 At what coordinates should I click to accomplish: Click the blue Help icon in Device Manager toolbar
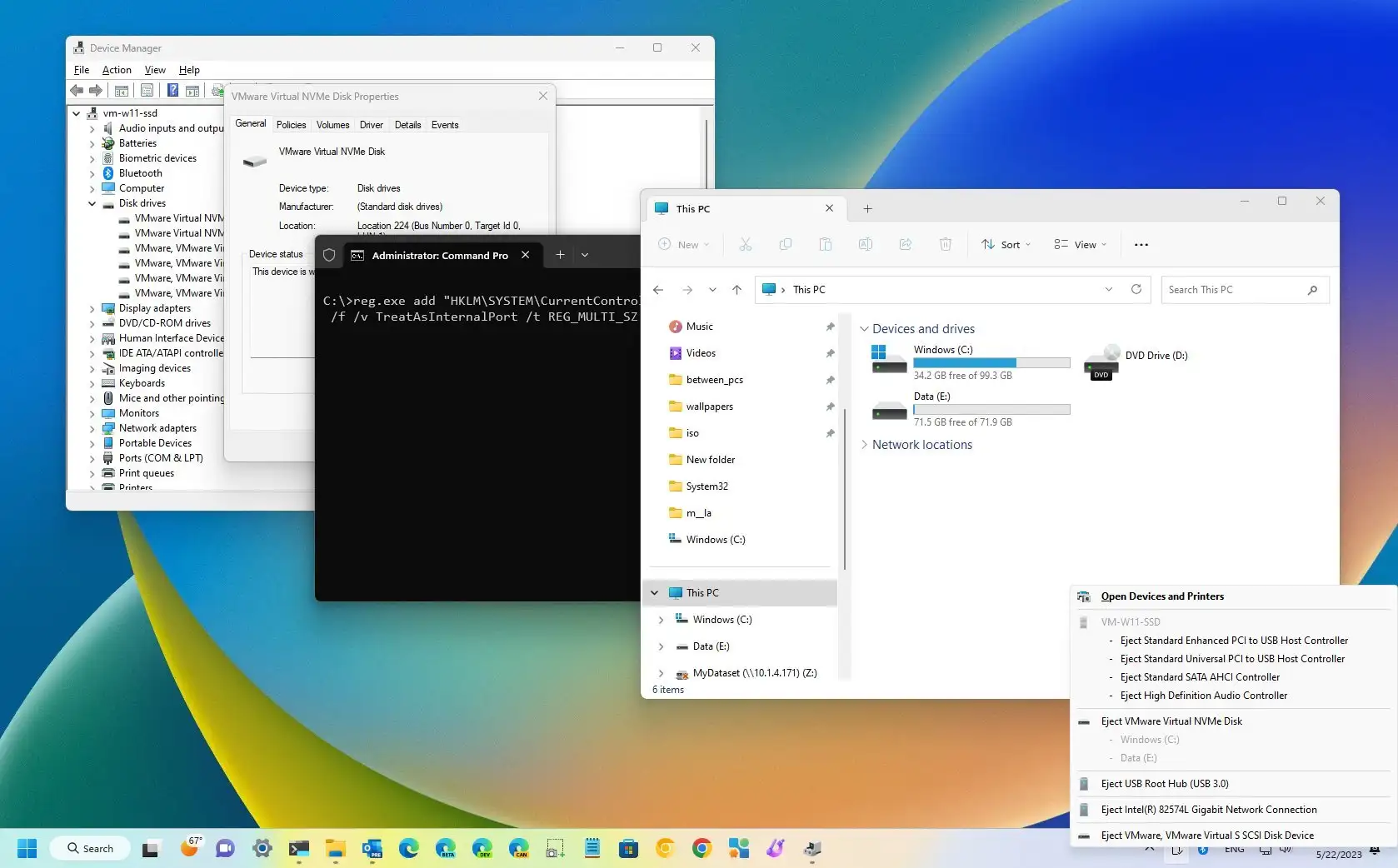(x=172, y=90)
